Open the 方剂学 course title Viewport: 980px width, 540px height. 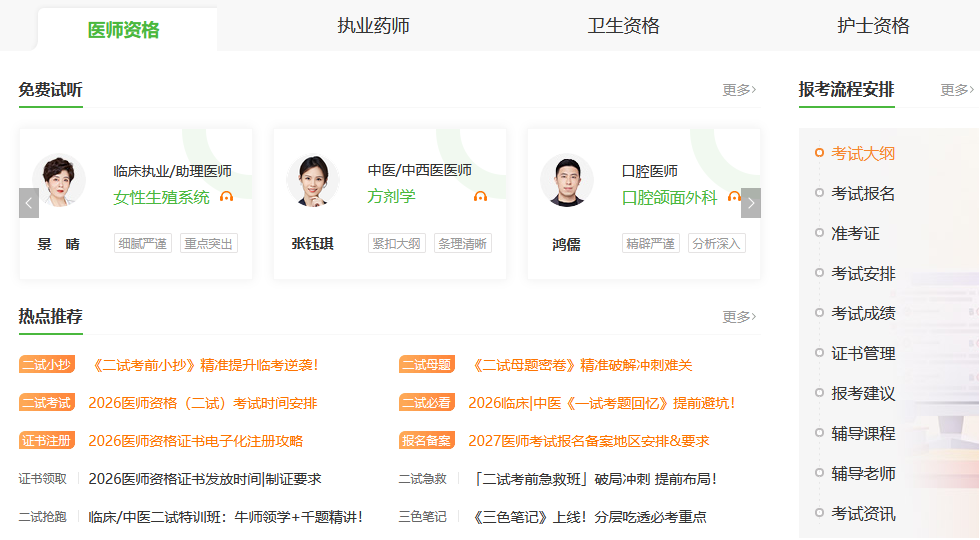click(391, 196)
